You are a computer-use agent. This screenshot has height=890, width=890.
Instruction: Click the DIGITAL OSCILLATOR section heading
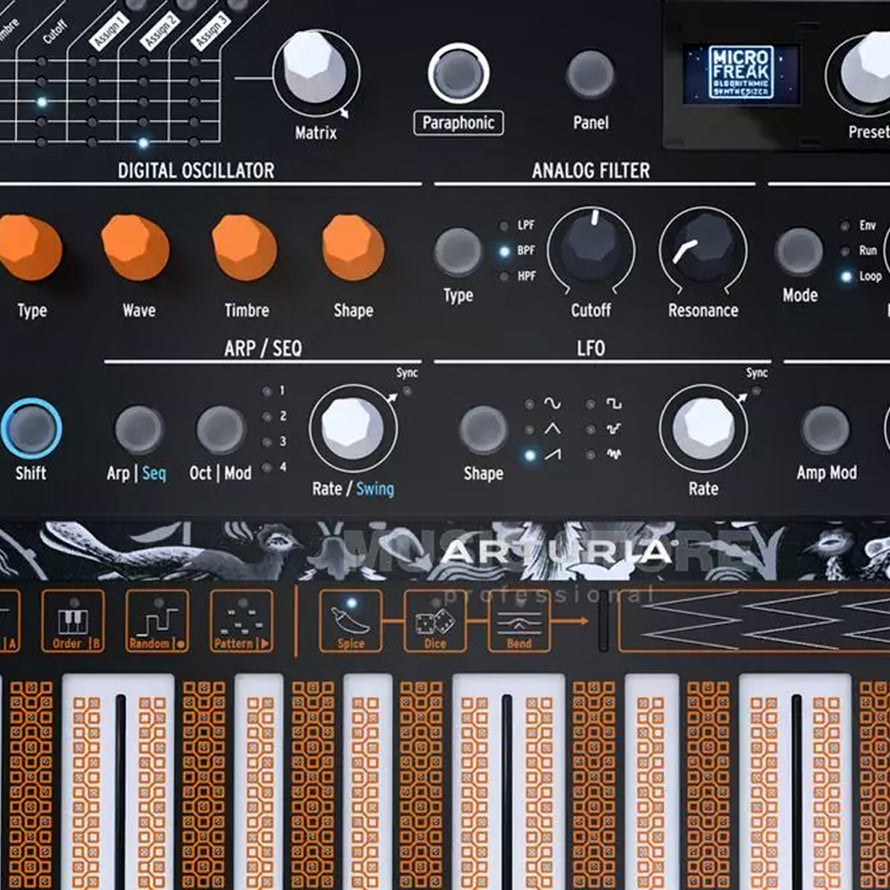pos(196,171)
